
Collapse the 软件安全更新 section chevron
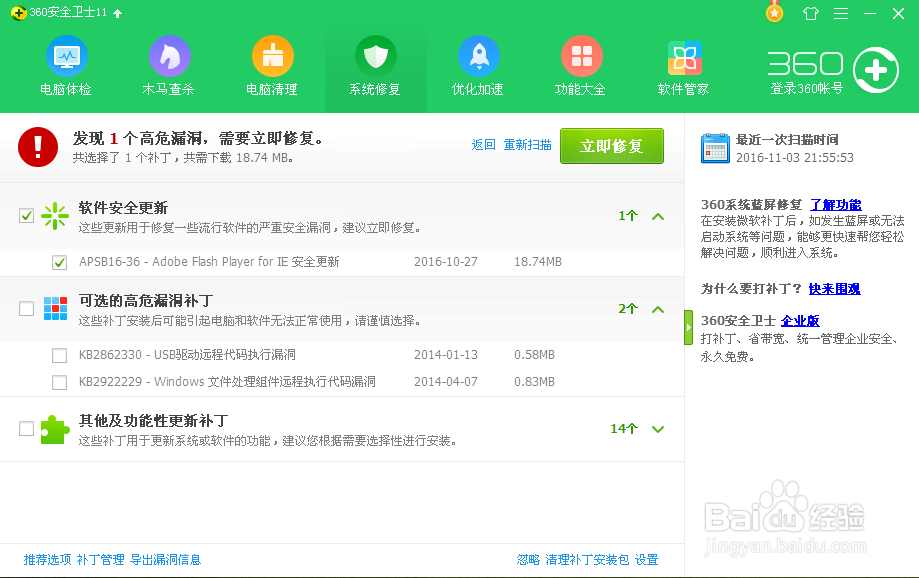(658, 216)
